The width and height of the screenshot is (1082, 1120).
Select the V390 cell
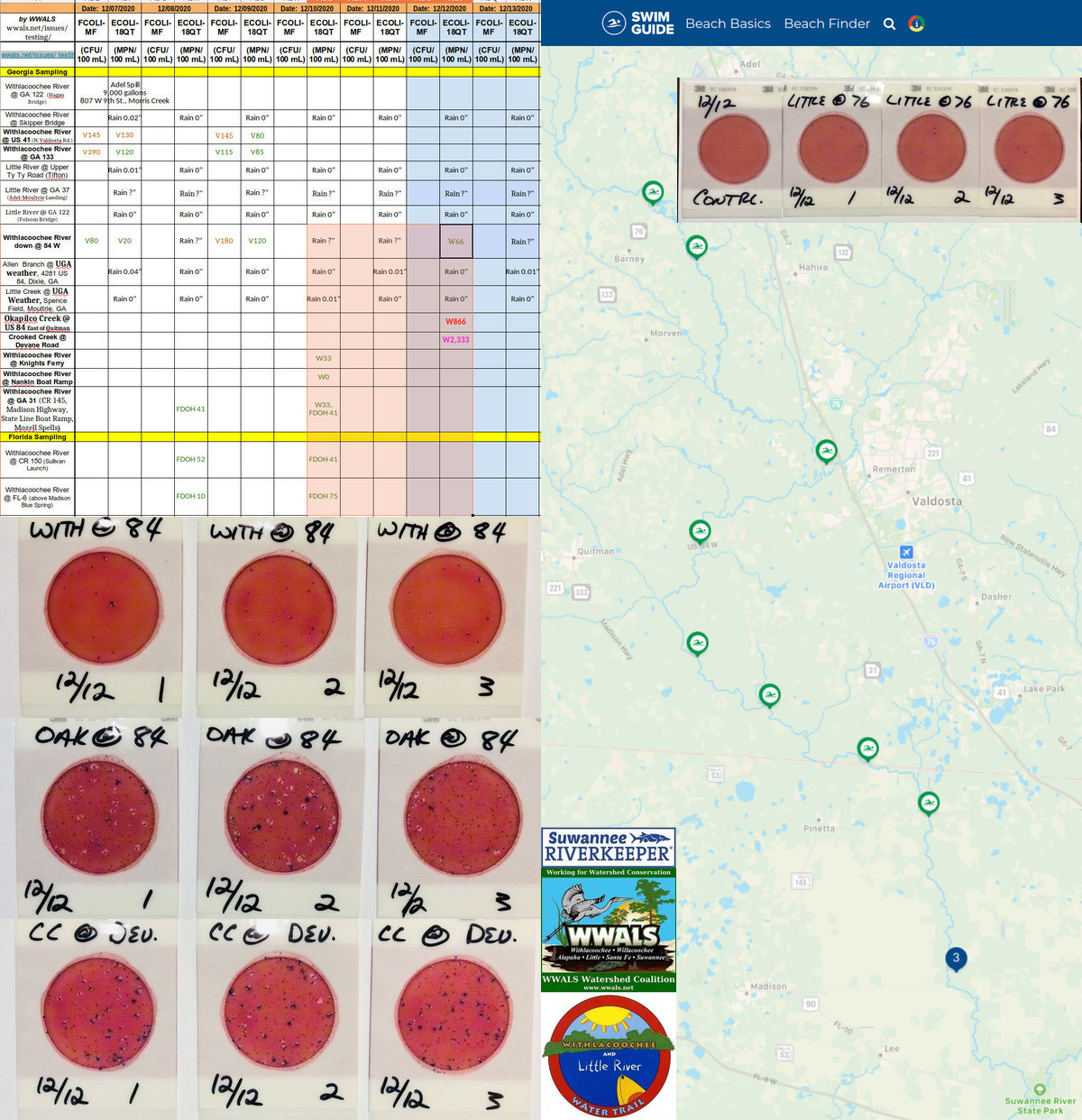pos(91,152)
